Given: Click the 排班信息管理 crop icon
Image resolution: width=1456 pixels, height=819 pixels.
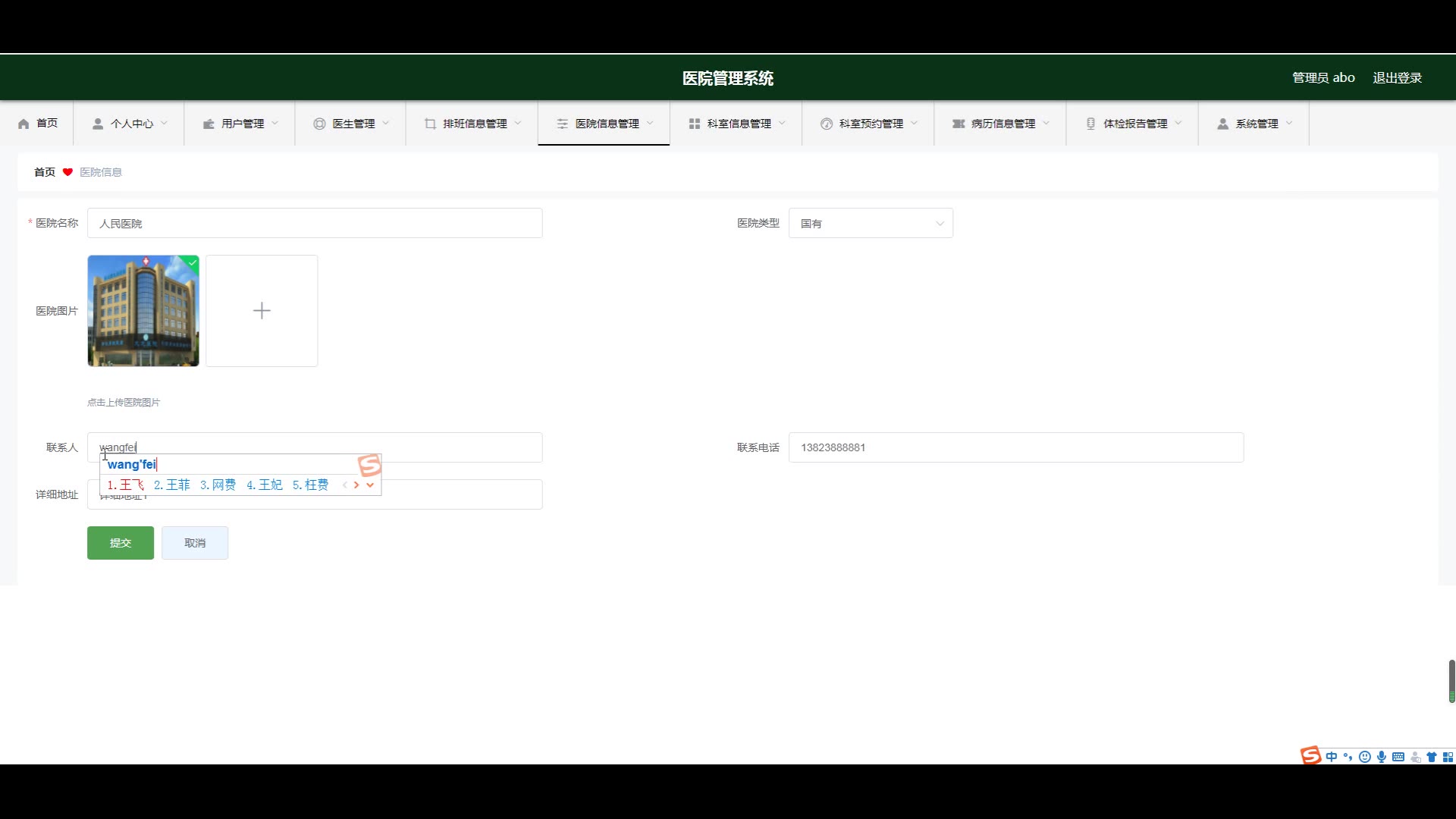Looking at the screenshot, I should [x=430, y=124].
